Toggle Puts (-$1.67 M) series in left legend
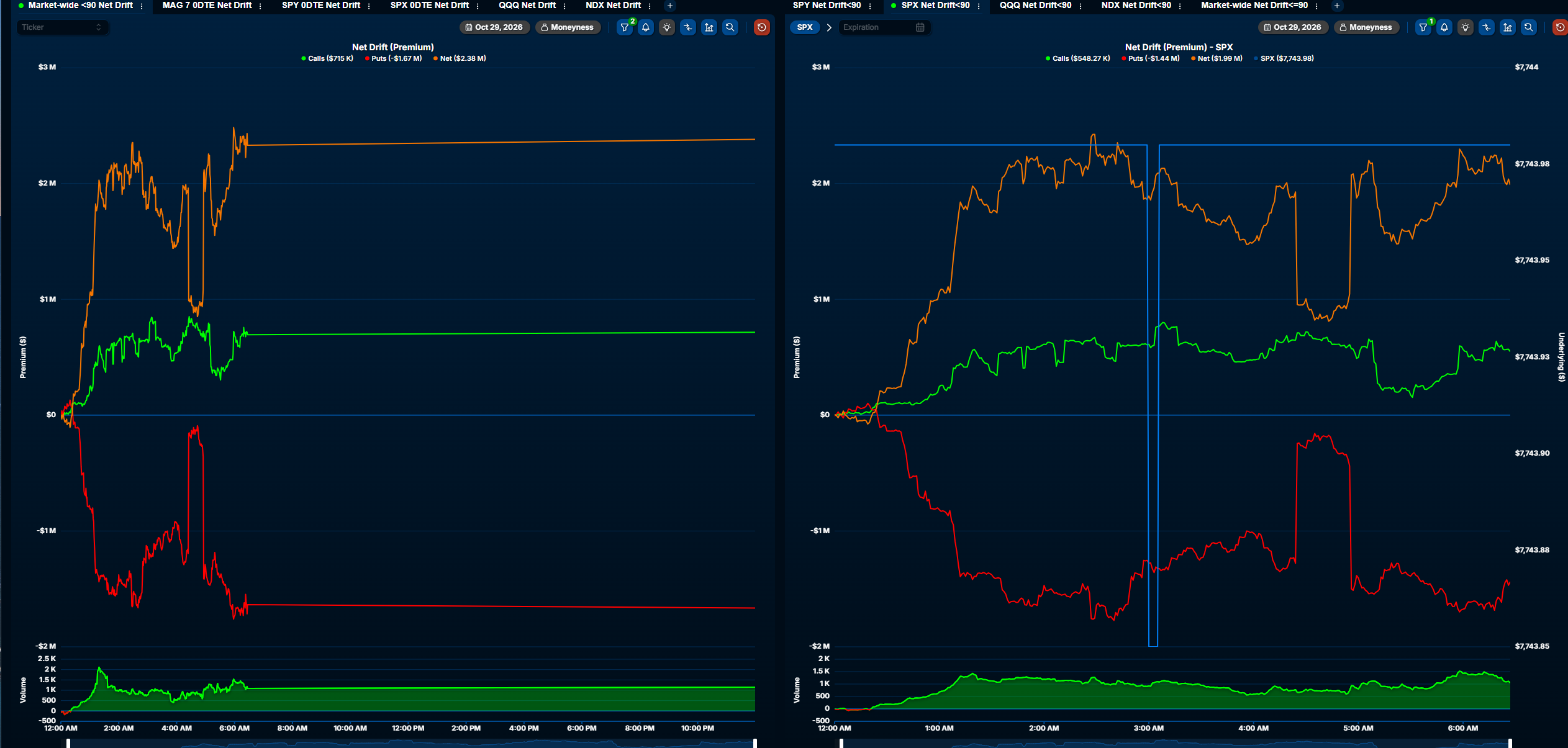The image size is (1568, 748). [x=394, y=58]
